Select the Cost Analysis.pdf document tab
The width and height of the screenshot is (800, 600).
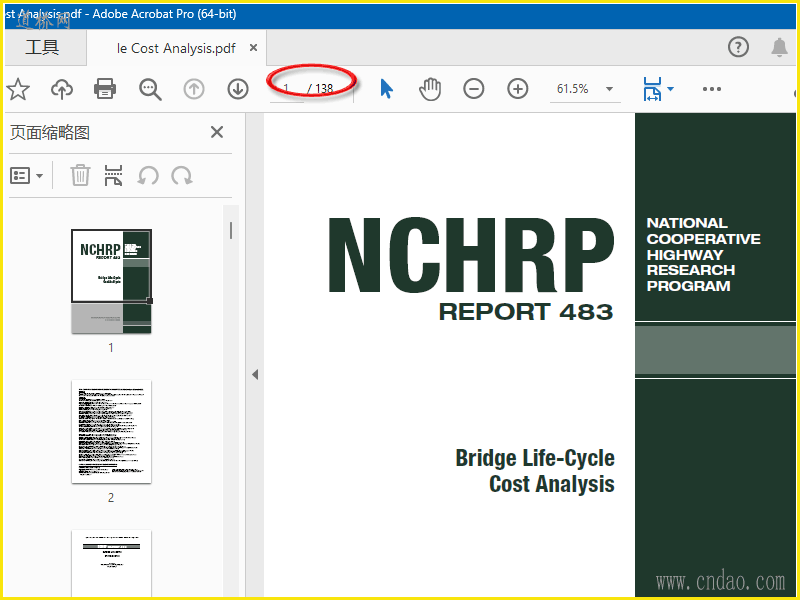coord(176,48)
